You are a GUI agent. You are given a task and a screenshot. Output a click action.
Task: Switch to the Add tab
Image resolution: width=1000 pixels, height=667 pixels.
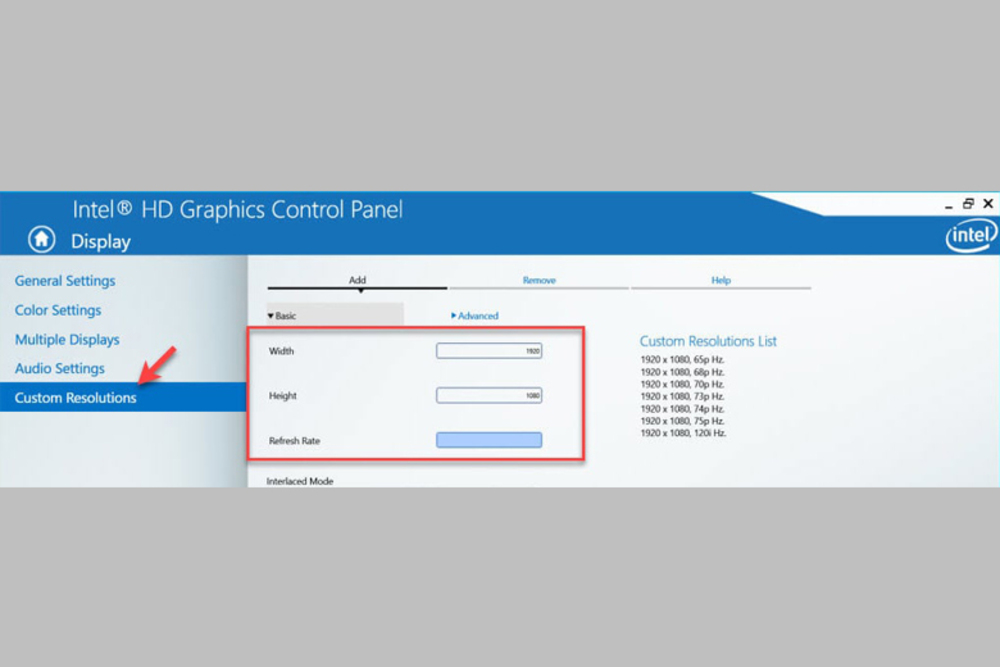357,281
